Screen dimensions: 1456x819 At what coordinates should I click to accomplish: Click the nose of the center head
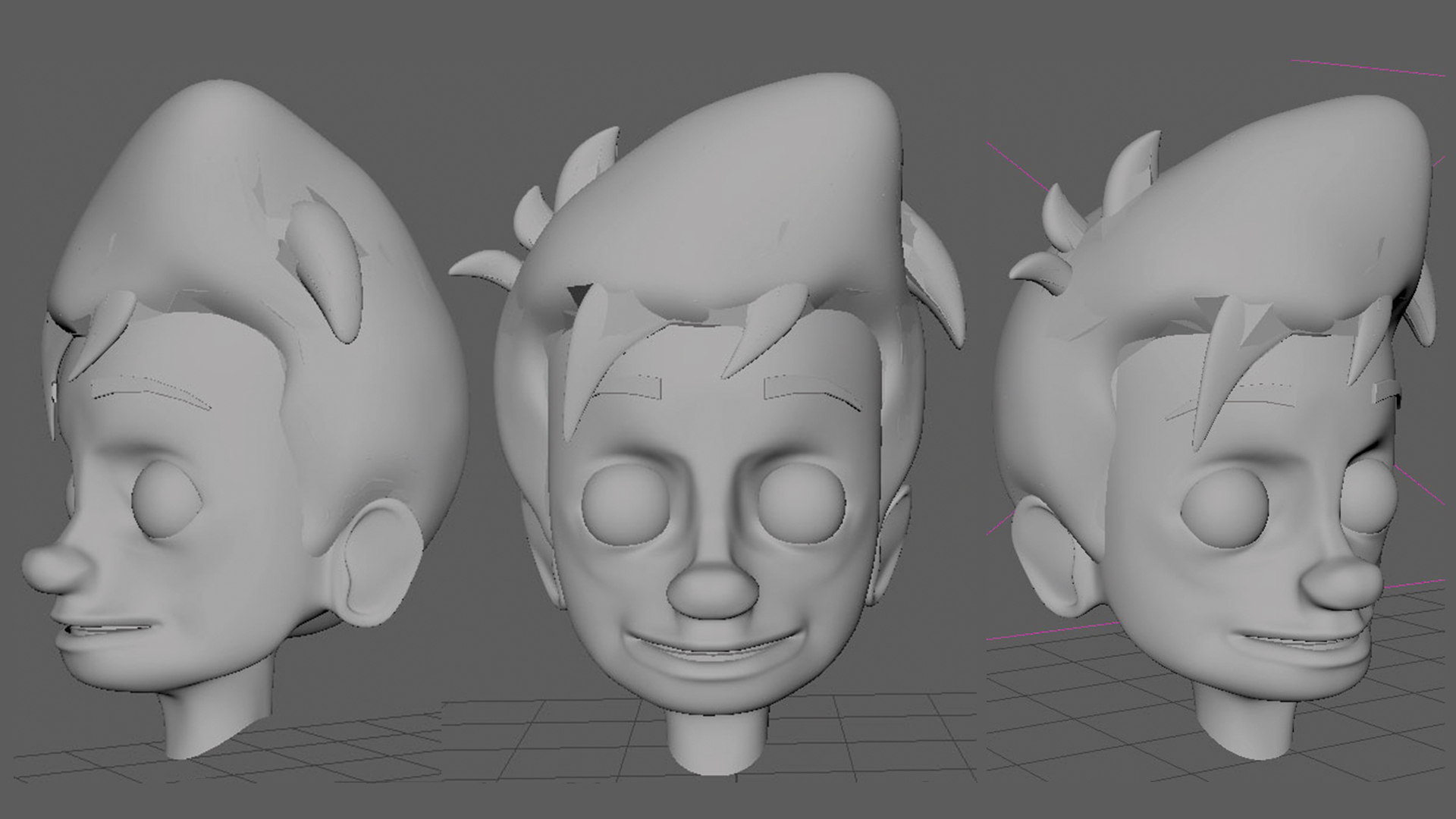click(x=713, y=593)
